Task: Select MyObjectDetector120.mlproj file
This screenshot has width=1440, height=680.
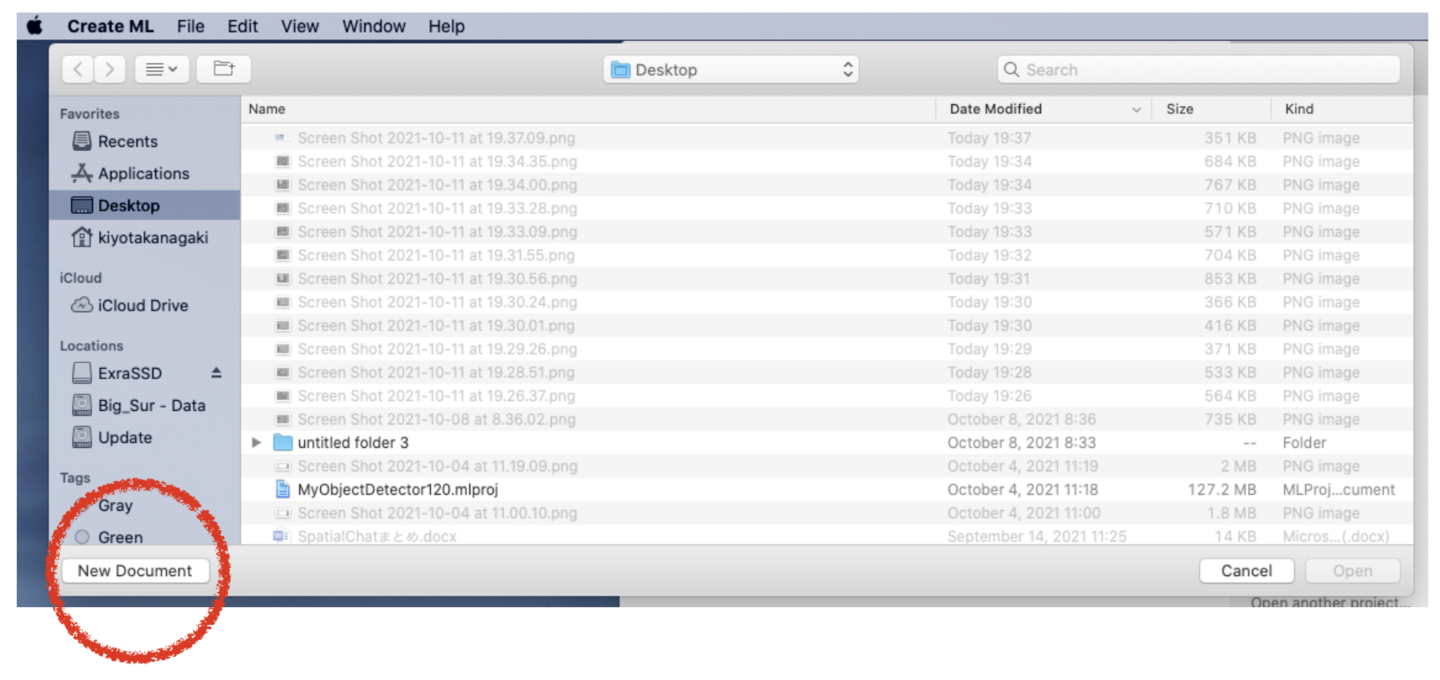Action: [397, 489]
